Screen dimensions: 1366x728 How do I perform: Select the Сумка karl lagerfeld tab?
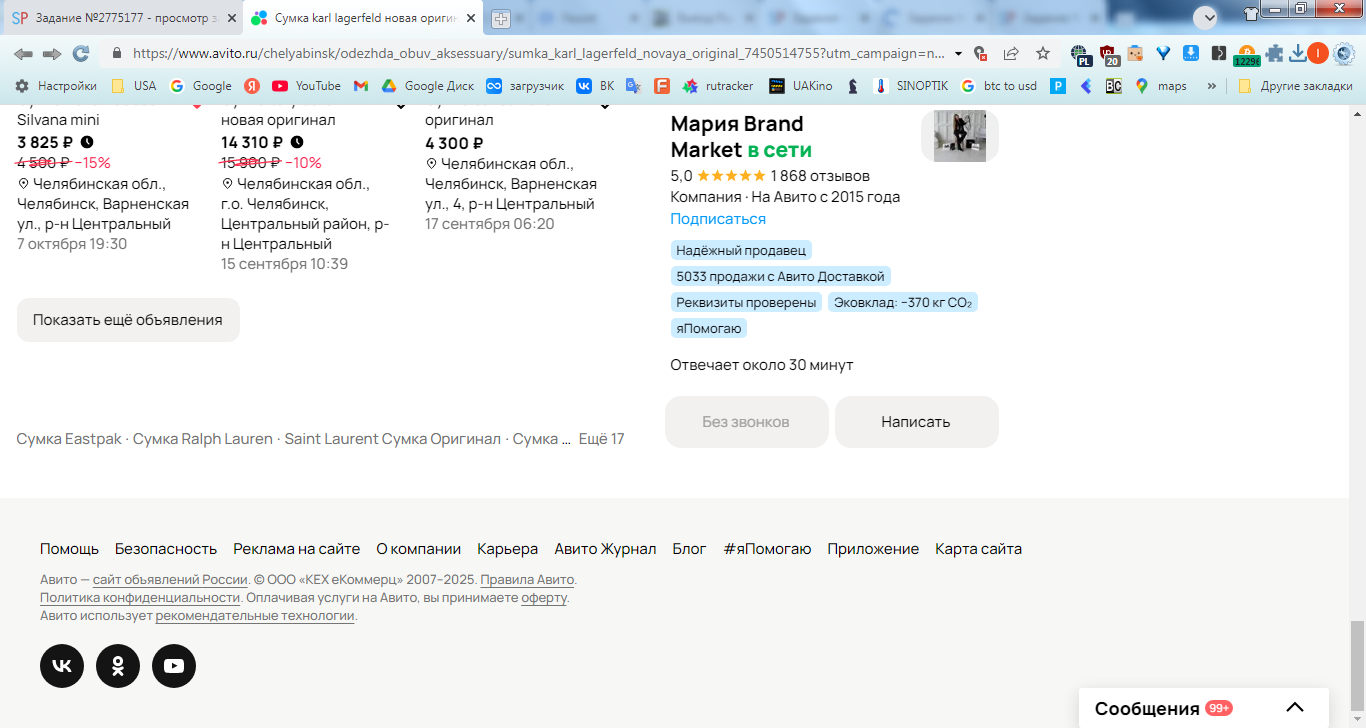coord(365,18)
